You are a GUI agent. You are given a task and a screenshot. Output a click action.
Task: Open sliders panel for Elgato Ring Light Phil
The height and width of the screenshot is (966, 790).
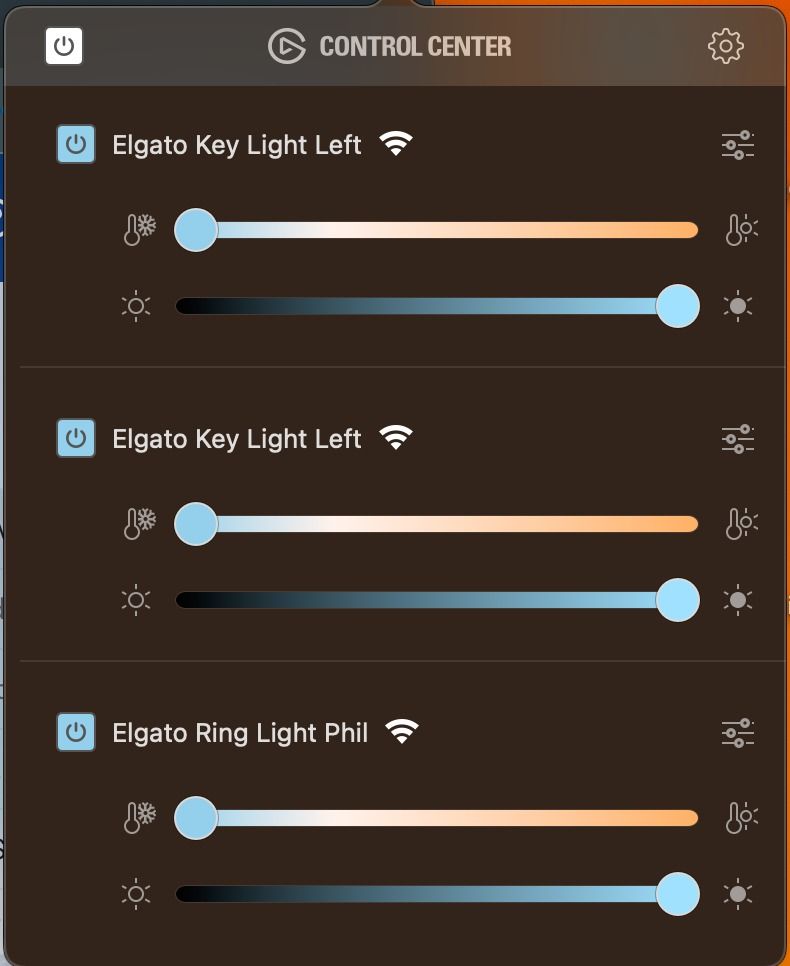738,731
